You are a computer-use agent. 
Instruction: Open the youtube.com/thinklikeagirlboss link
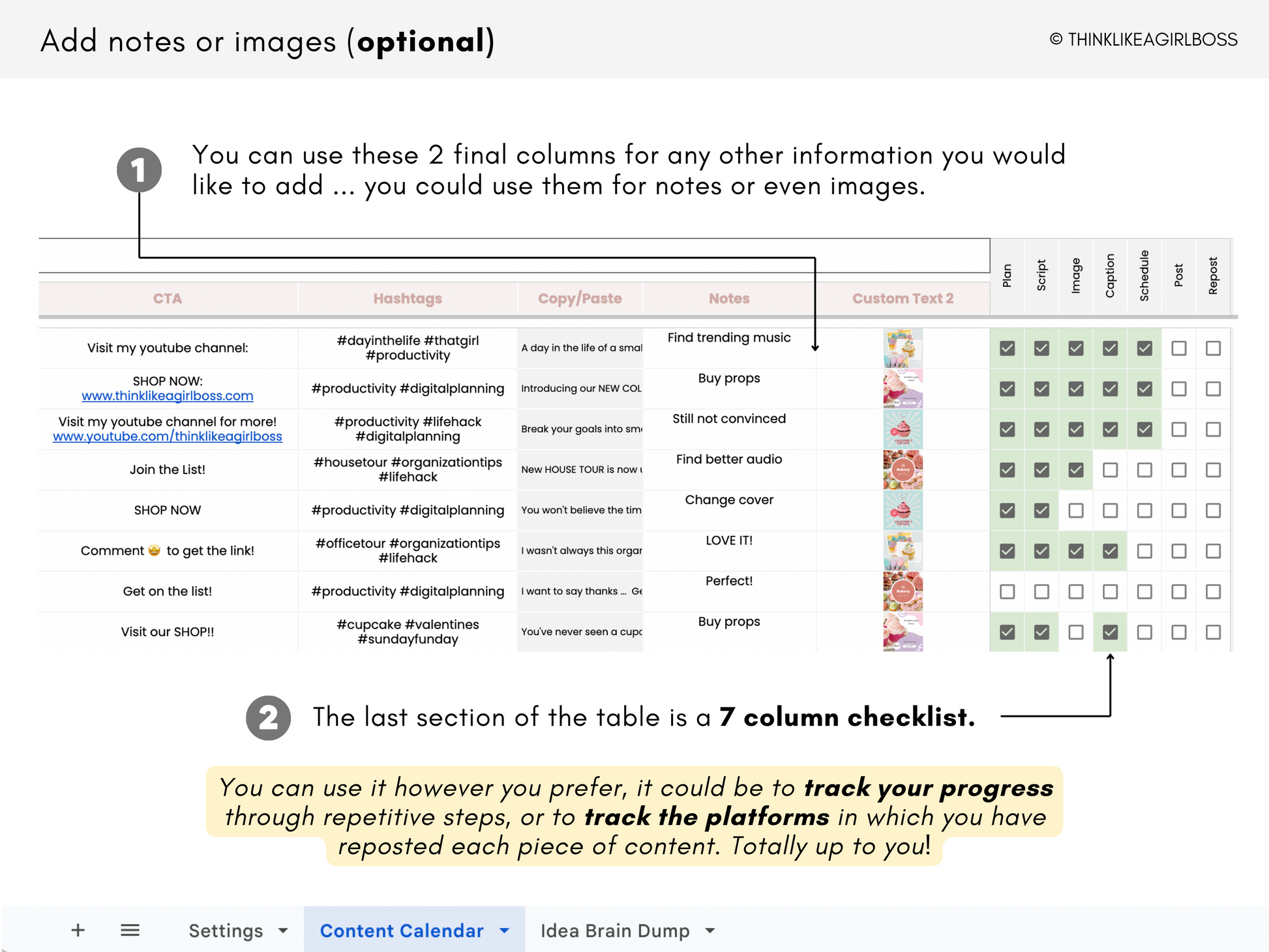167,436
